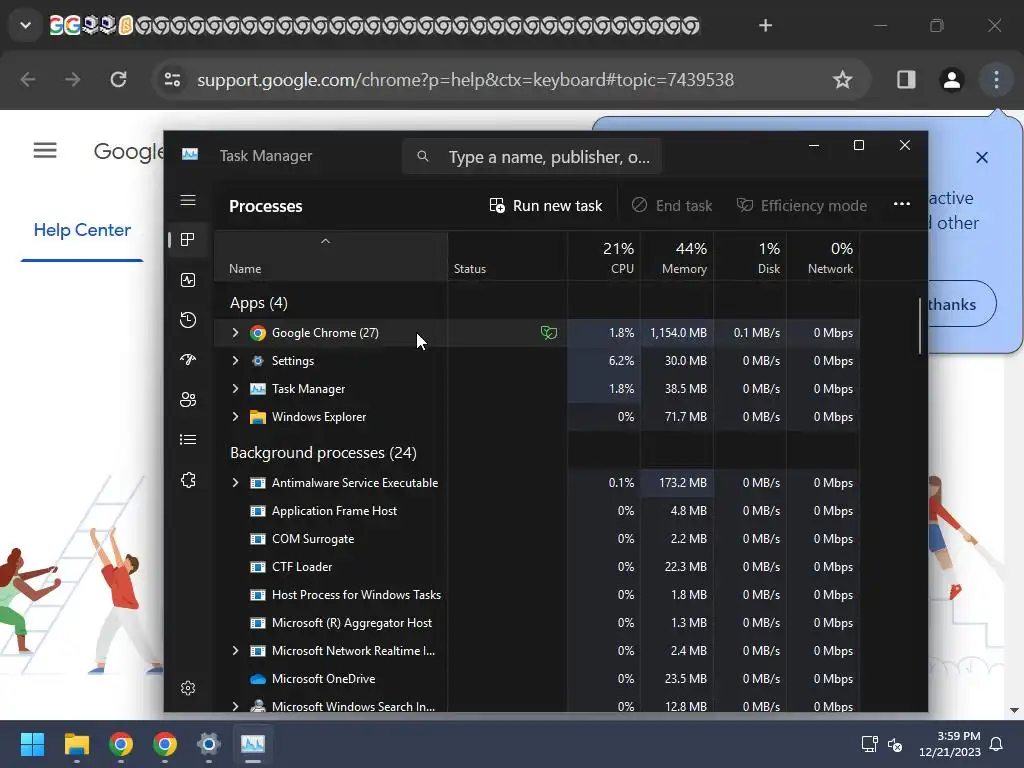1024x768 pixels.
Task: Expand Microsoft Windows Search Indexer row
Action: [x=235, y=706]
